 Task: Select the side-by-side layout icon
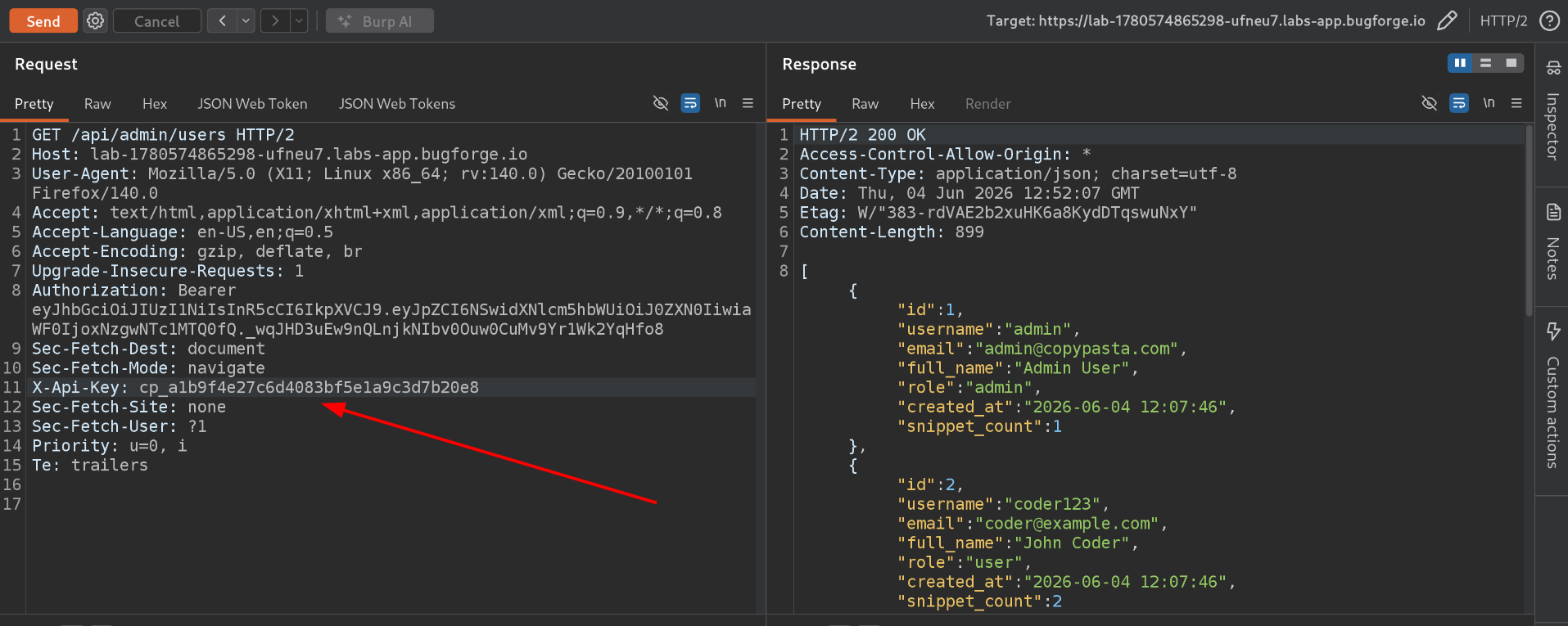1460,63
